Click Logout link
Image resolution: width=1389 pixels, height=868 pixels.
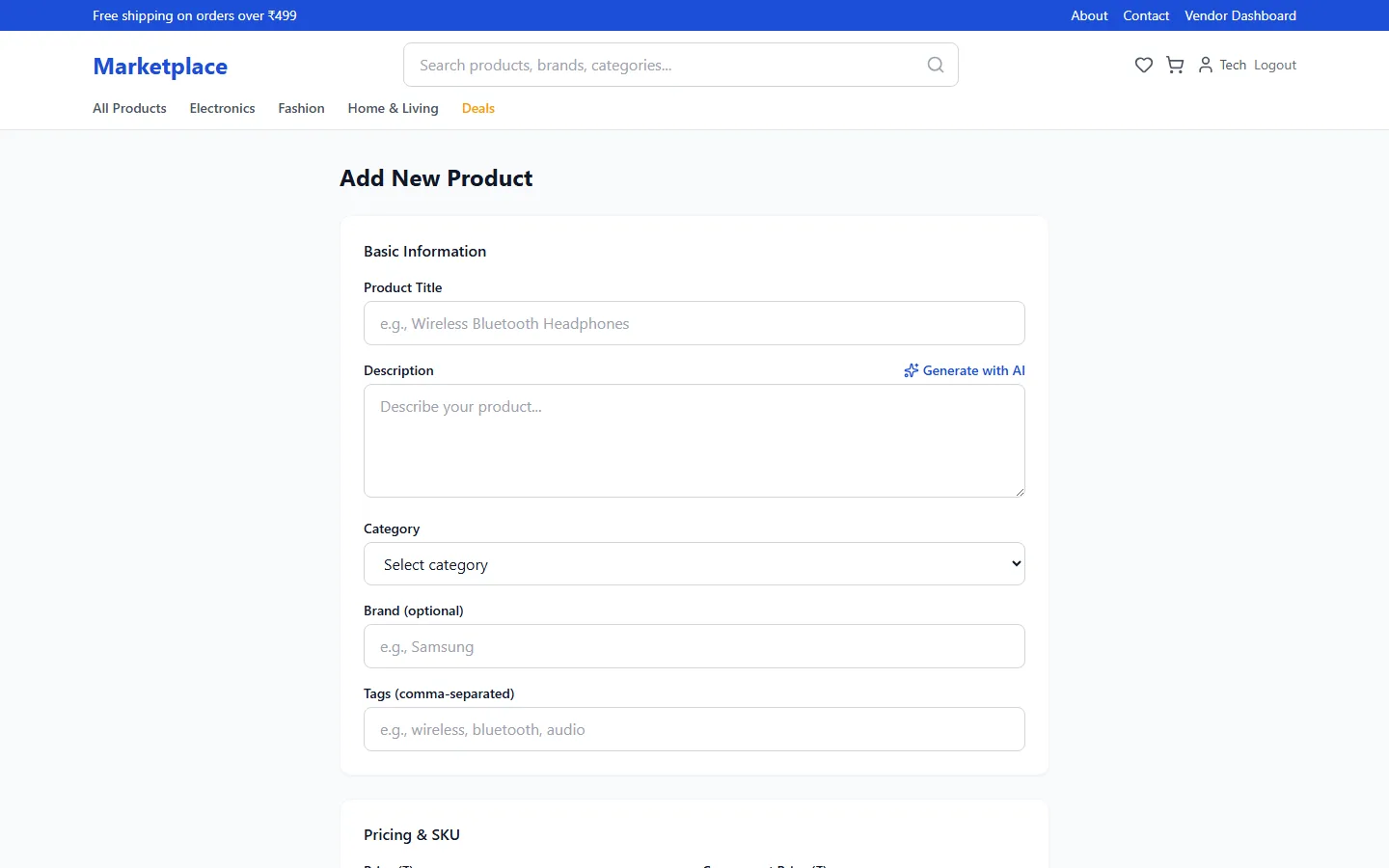pos(1275,65)
